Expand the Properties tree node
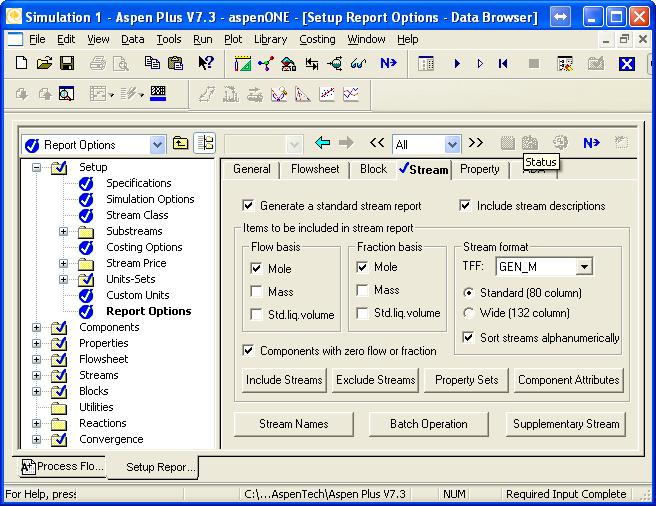Image resolution: width=656 pixels, height=506 pixels. tap(36, 343)
